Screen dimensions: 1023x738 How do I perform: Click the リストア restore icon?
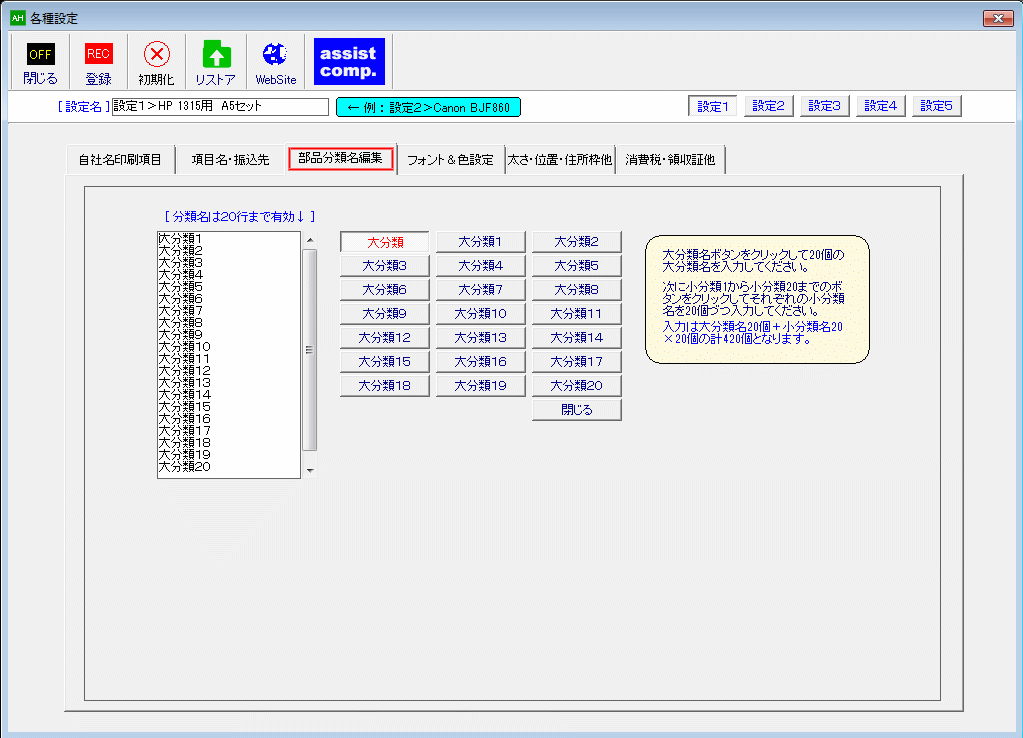216,61
